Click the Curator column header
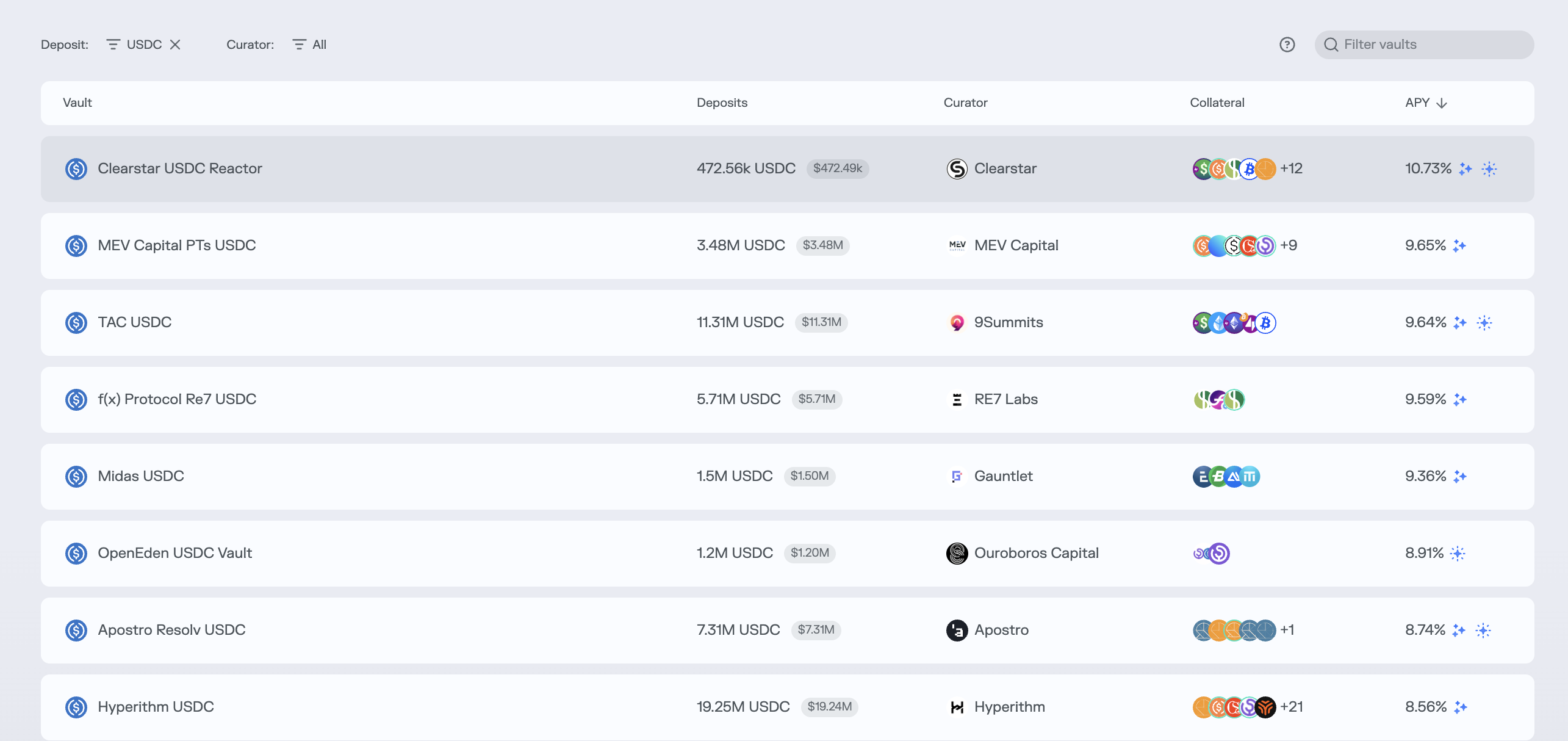The width and height of the screenshot is (1568, 741). pos(965,103)
